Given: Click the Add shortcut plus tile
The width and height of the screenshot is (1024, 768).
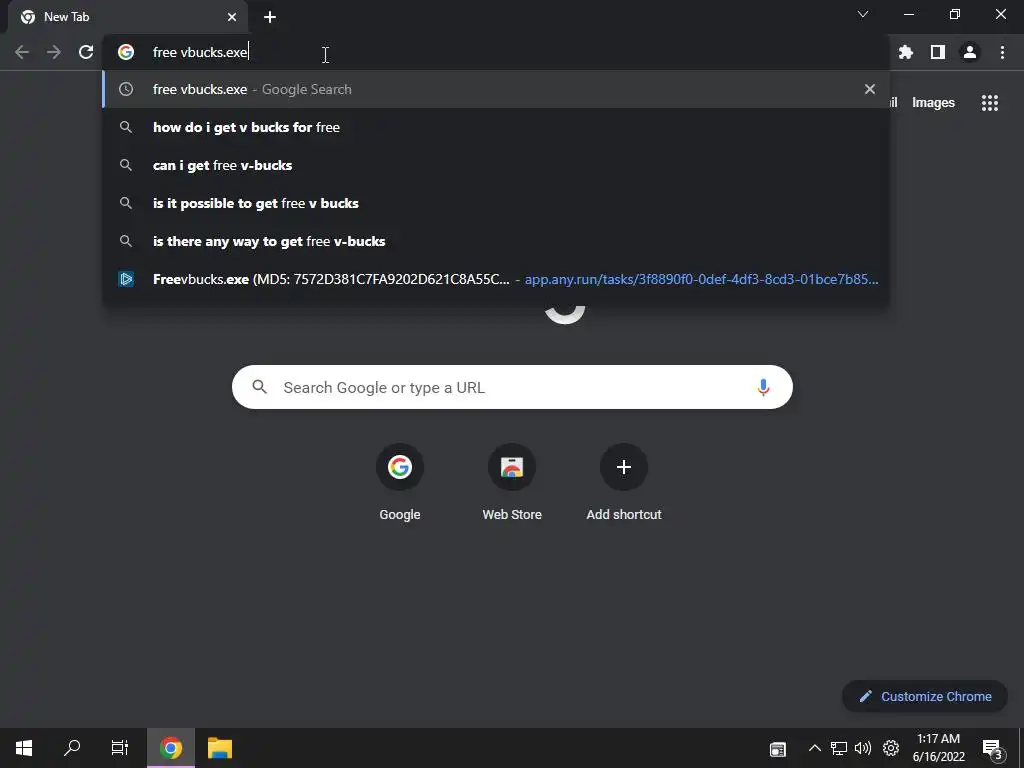Looking at the screenshot, I should click(x=624, y=483).
